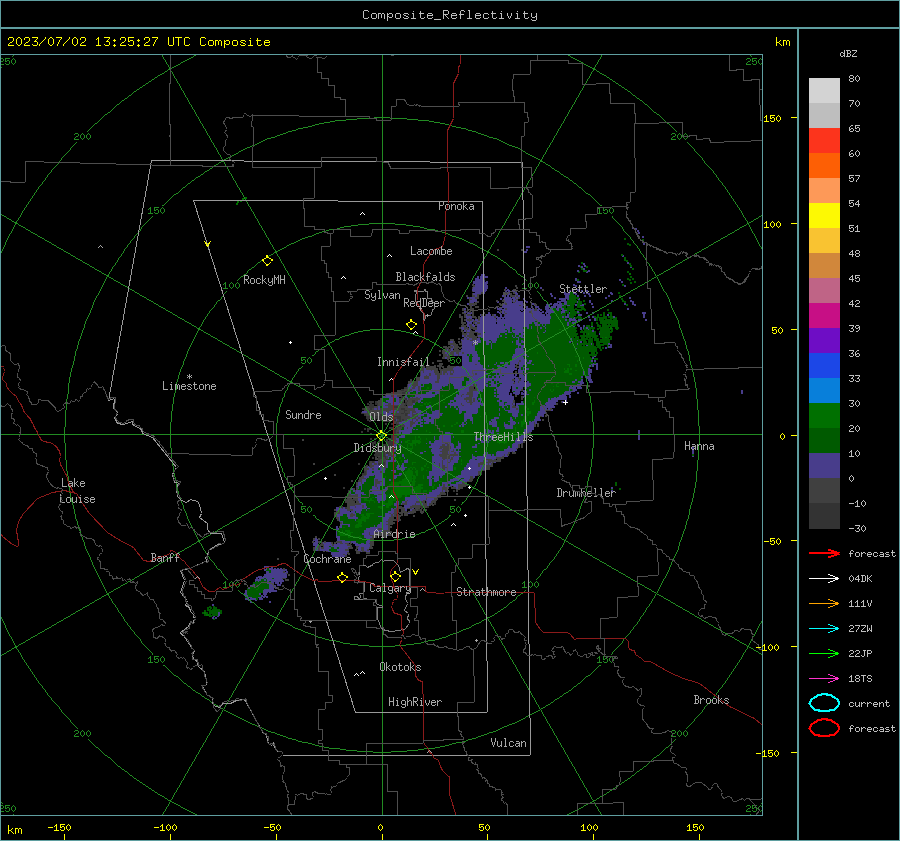
Task: Click the magenta 18TS arrow icon
Action: click(824, 679)
